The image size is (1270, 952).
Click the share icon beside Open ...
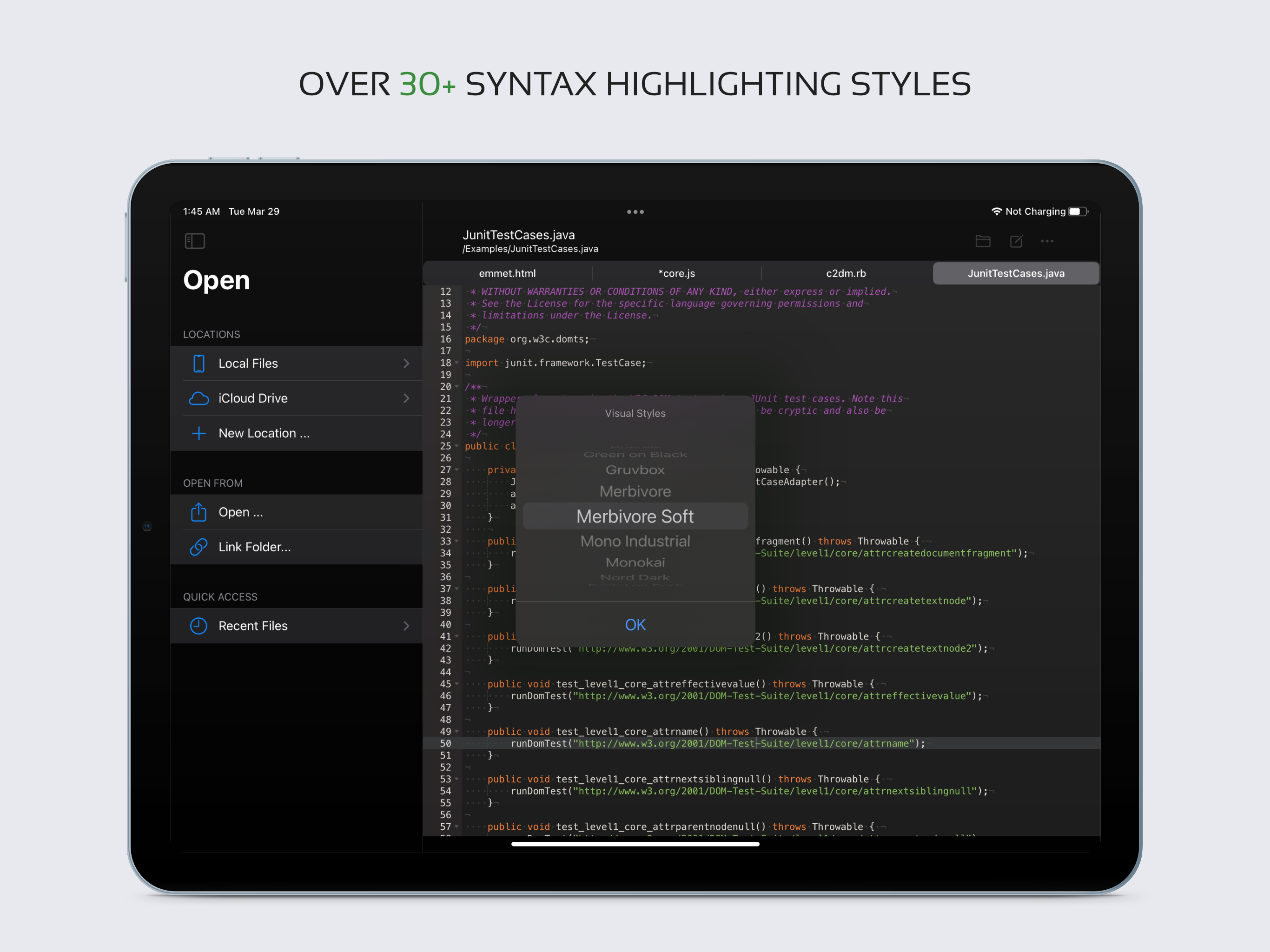coord(198,512)
